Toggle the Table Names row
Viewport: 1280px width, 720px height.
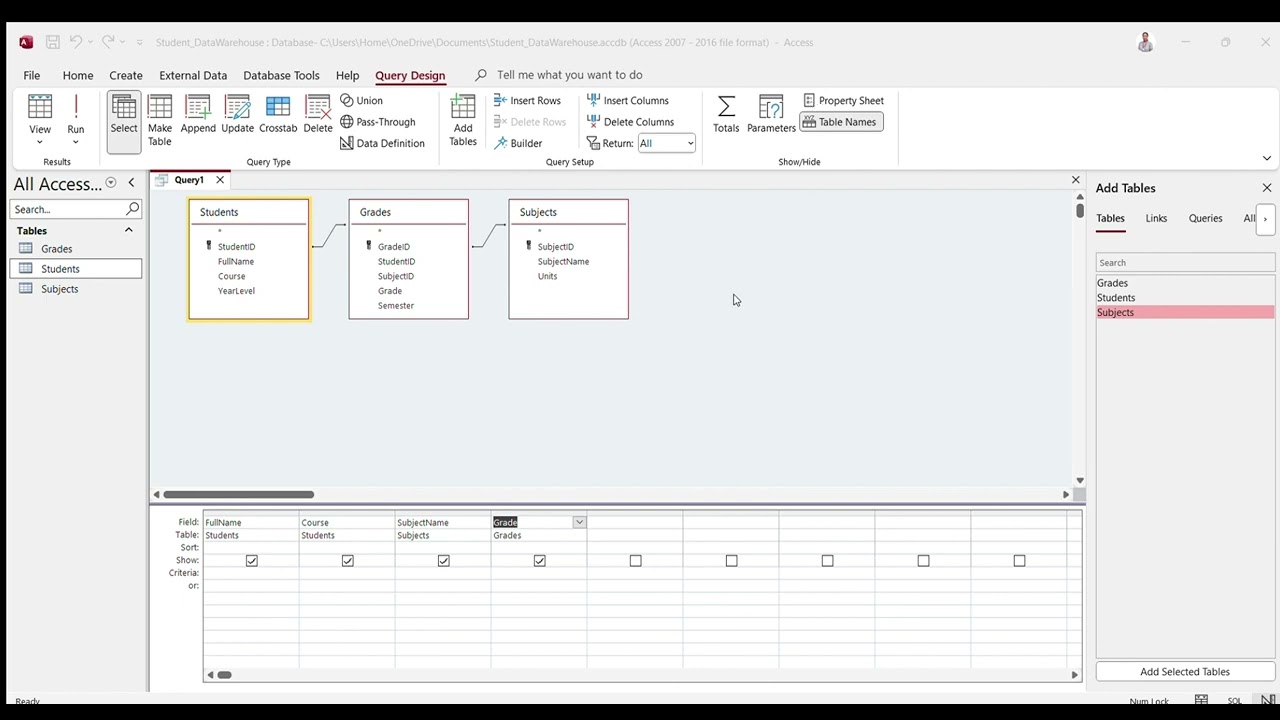(x=840, y=122)
